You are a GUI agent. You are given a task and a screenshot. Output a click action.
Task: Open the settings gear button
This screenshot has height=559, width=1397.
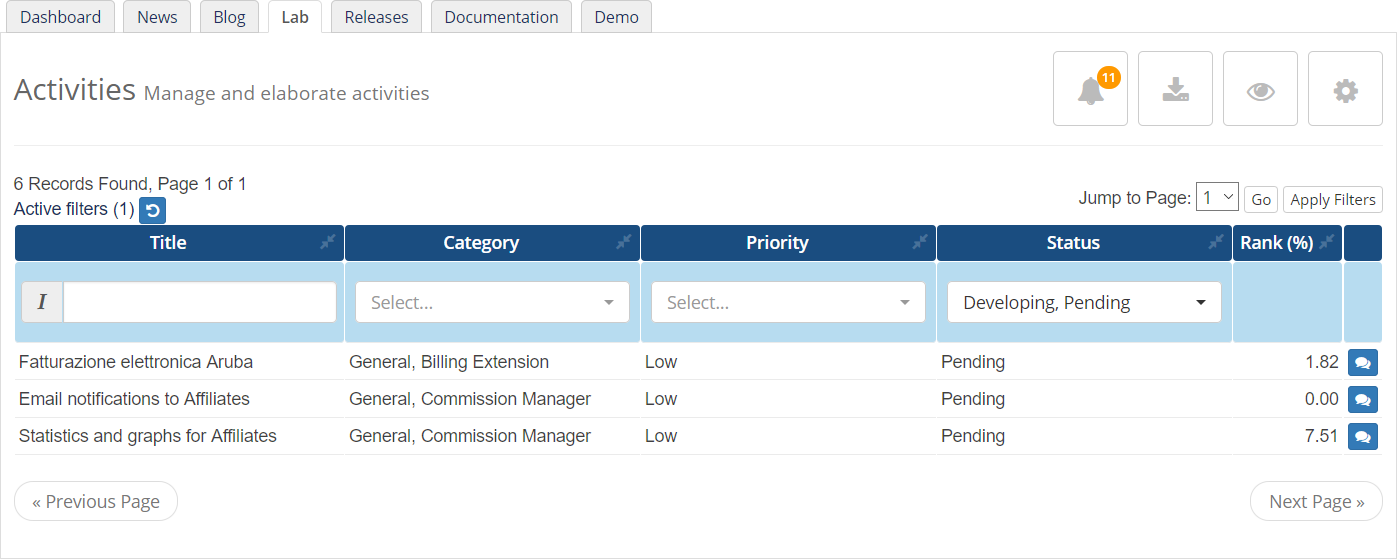pyautogui.click(x=1345, y=89)
